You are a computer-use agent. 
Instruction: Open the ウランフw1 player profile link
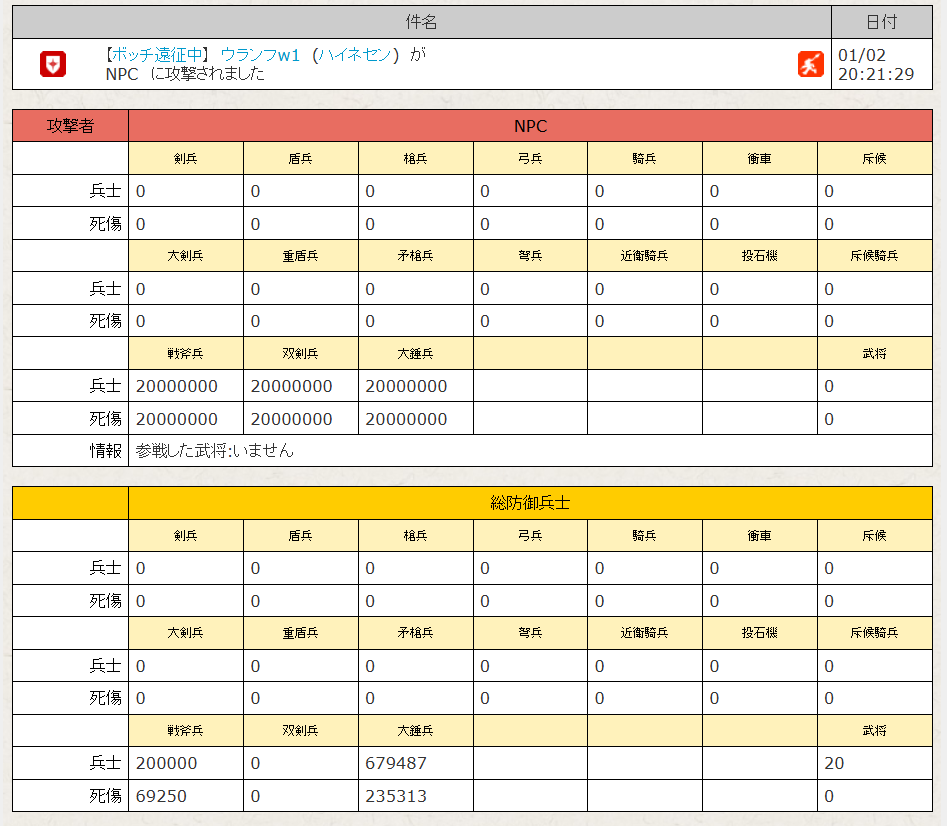260,55
